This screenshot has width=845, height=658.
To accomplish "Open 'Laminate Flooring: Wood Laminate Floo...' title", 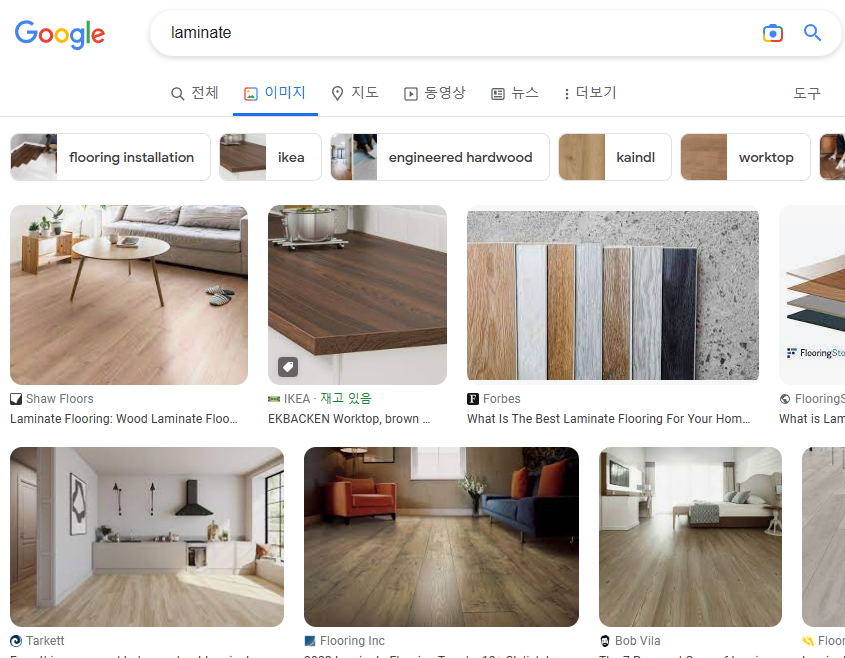I will point(124,419).
